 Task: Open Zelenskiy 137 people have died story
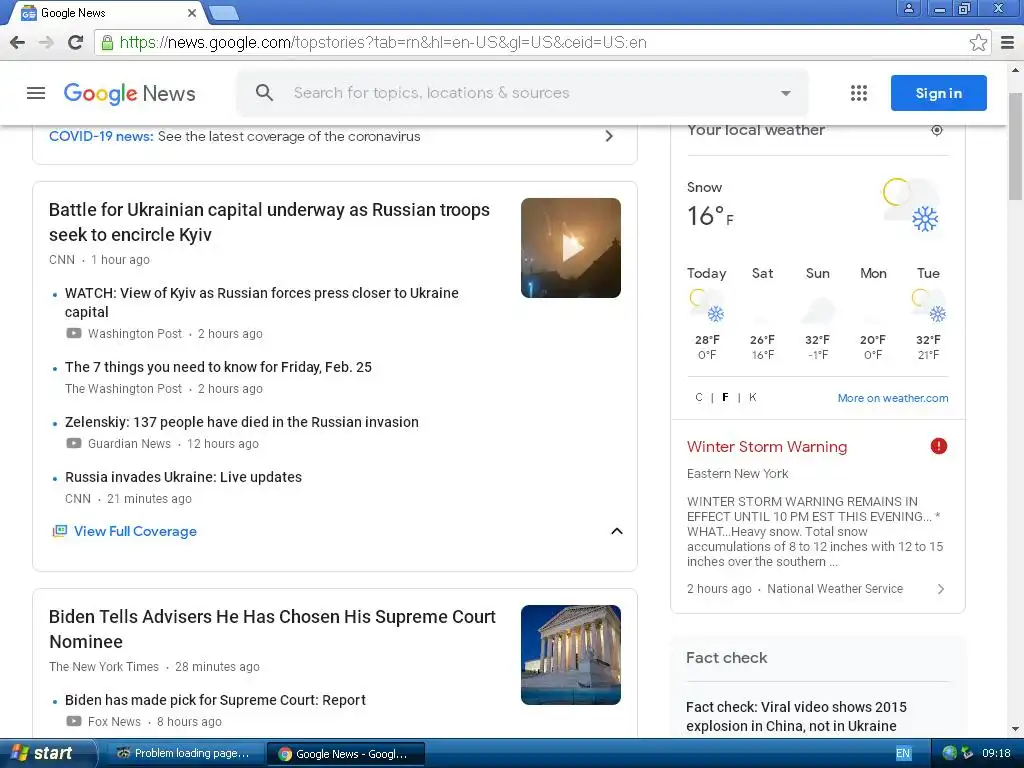click(242, 422)
